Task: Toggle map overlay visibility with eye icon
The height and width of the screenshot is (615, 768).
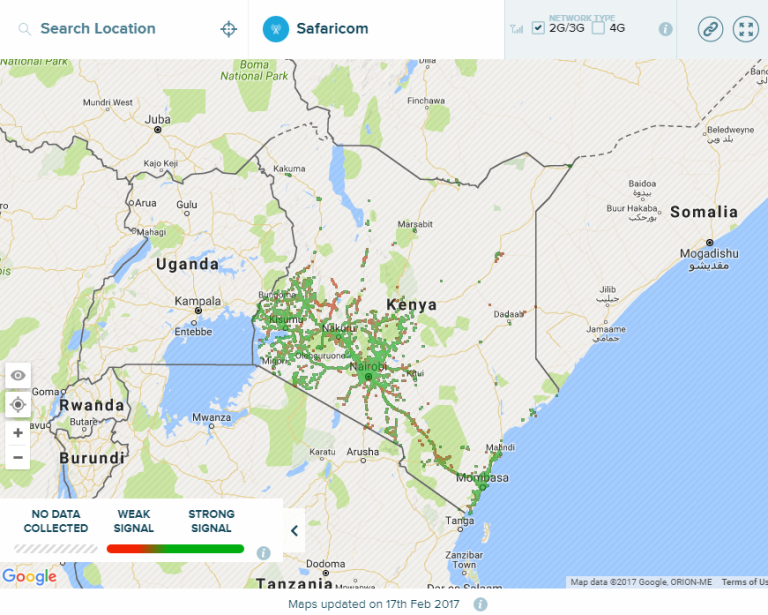Action: point(18,376)
